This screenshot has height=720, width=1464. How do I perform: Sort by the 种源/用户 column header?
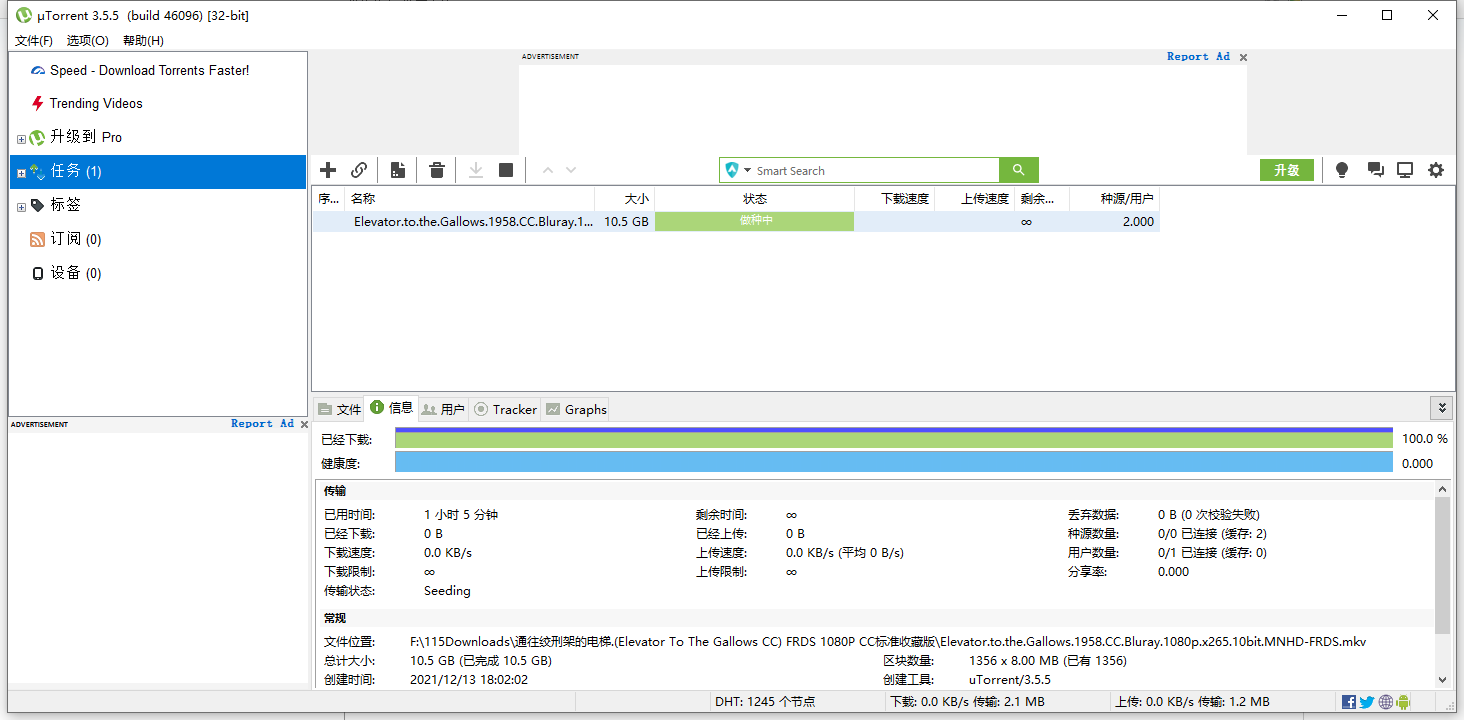[x=1115, y=199]
